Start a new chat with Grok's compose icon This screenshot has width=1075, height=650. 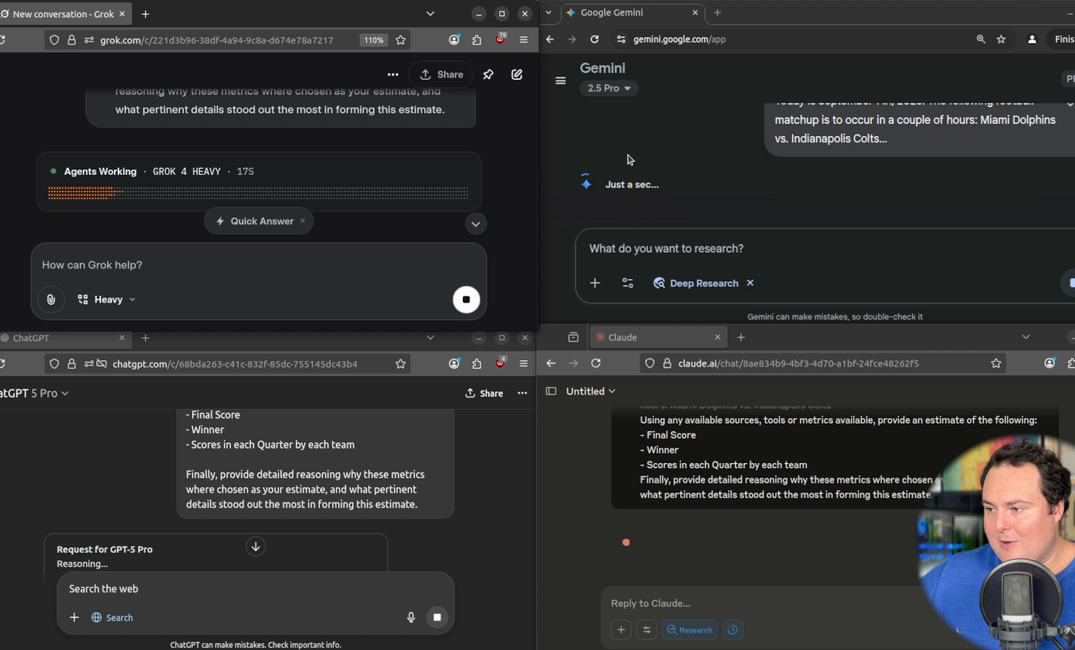pos(517,75)
